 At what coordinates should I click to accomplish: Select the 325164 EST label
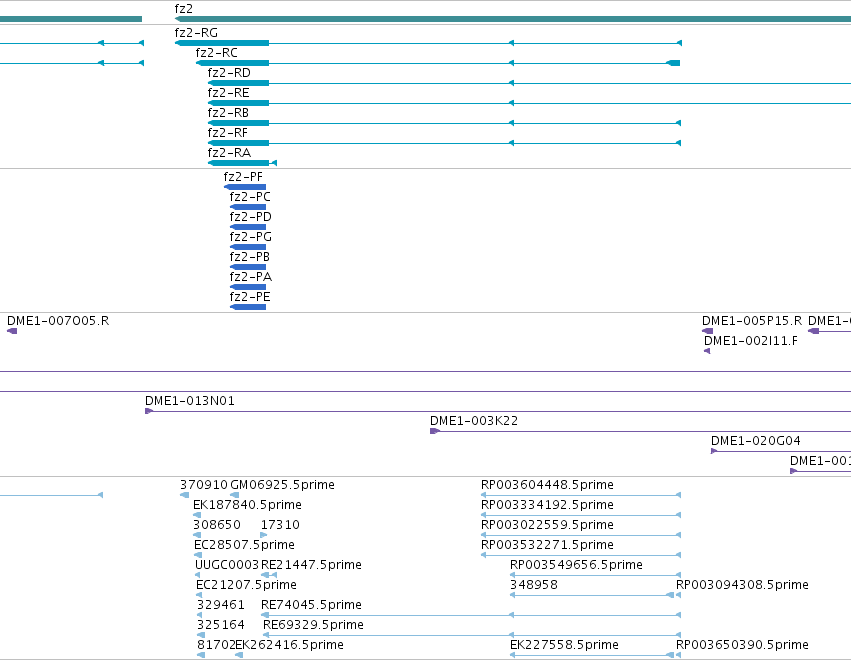[220, 625]
